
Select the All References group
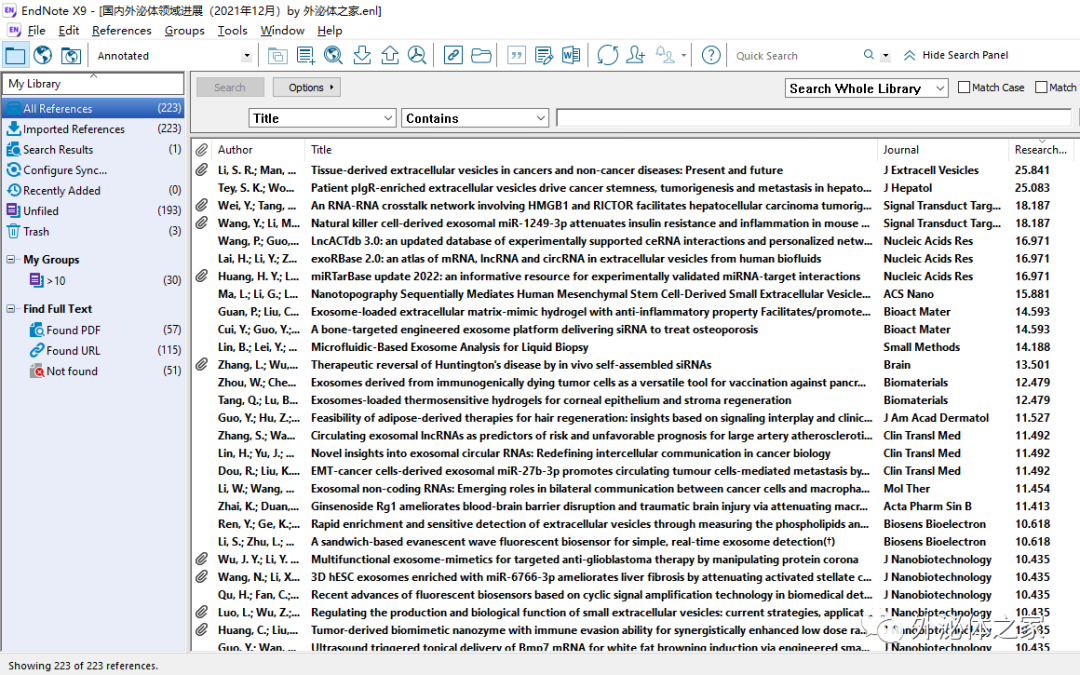tap(94, 108)
